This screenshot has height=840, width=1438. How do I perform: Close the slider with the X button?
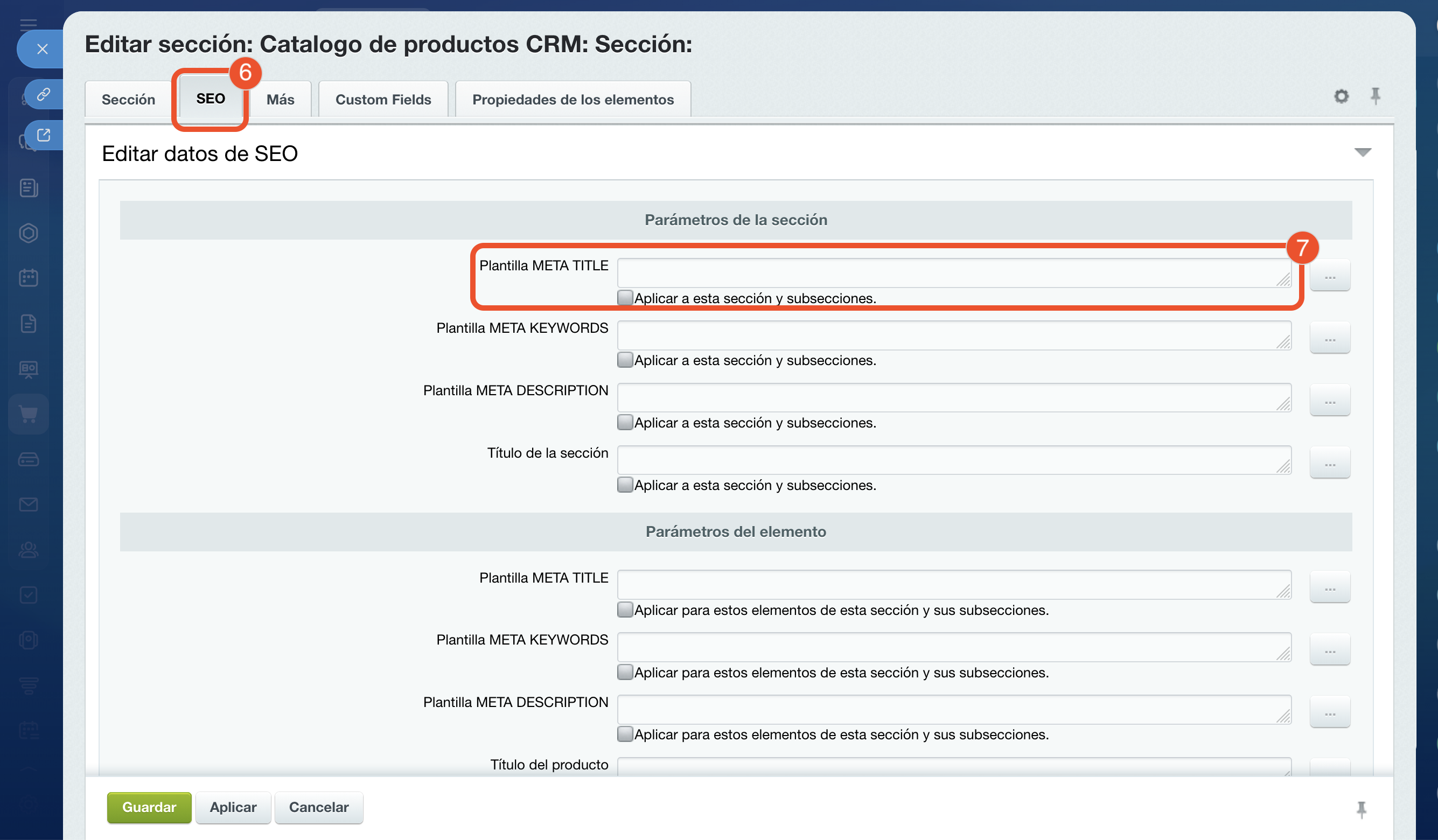point(42,49)
